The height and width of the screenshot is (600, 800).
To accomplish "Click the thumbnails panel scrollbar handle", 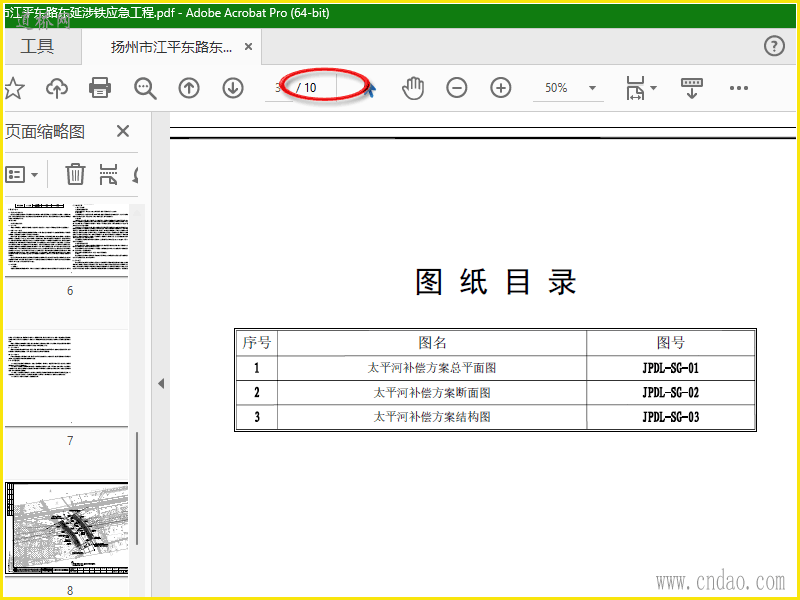I will point(137,487).
